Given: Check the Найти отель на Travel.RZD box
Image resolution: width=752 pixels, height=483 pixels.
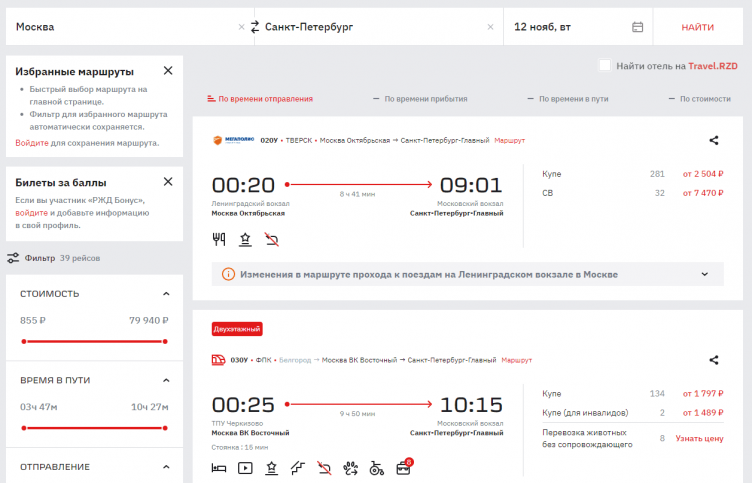Looking at the screenshot, I should pyautogui.click(x=605, y=66).
